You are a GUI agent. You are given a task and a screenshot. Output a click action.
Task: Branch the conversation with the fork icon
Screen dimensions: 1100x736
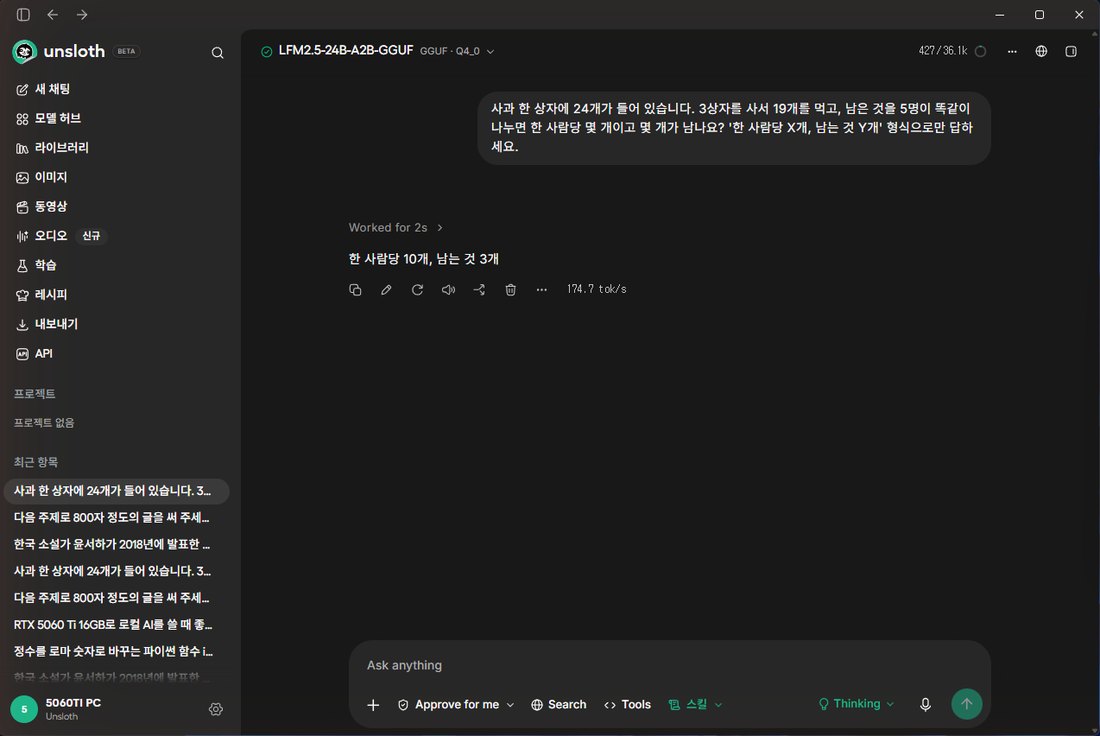479,290
